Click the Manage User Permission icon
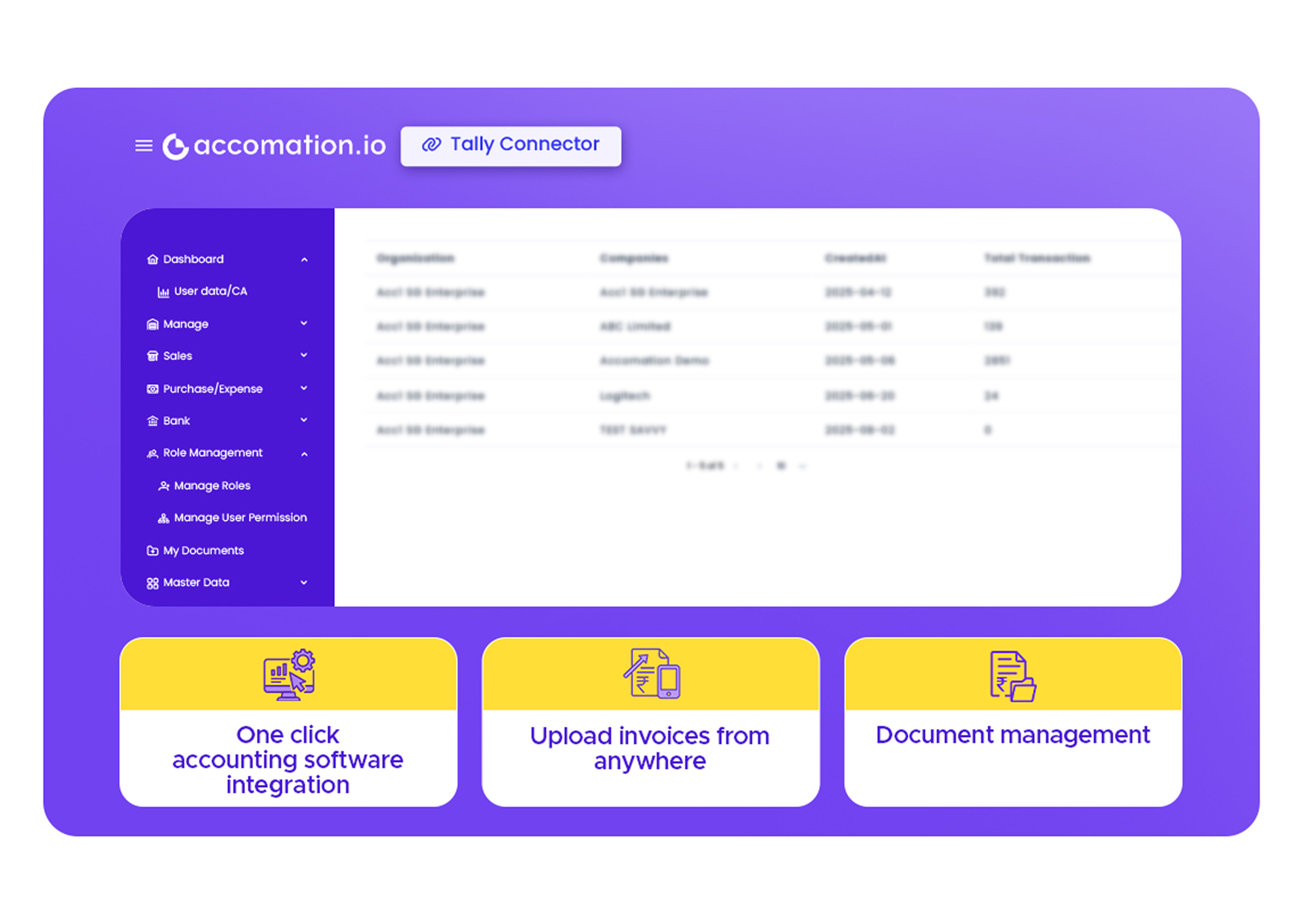Viewport: 1302px width, 924px height. (163, 518)
